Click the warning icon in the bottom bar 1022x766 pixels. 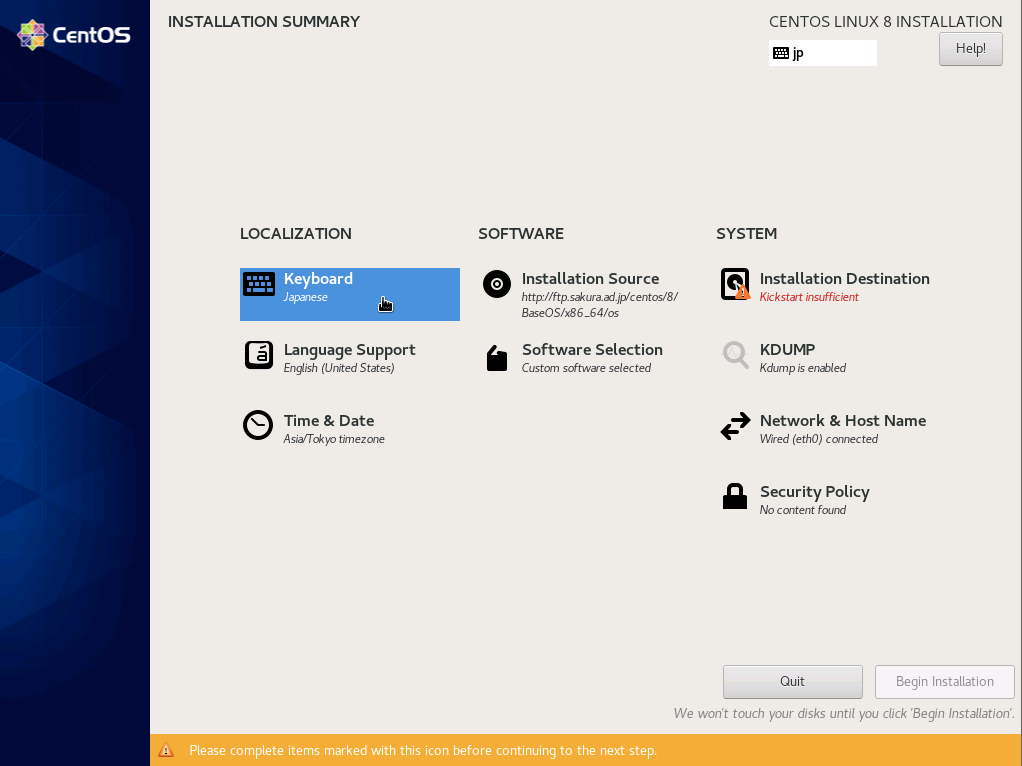click(x=166, y=750)
